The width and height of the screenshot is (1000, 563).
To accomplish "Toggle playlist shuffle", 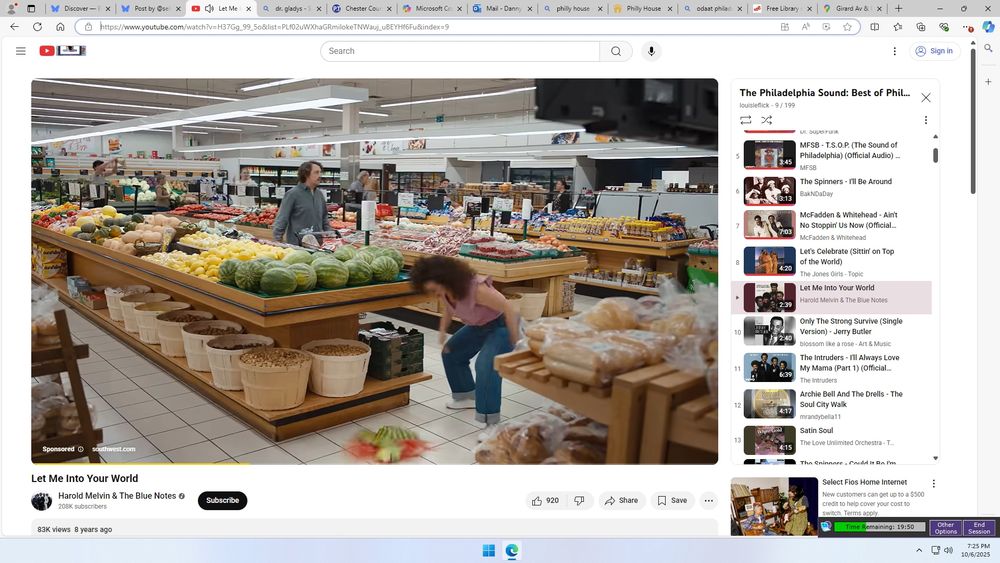I will (767, 120).
